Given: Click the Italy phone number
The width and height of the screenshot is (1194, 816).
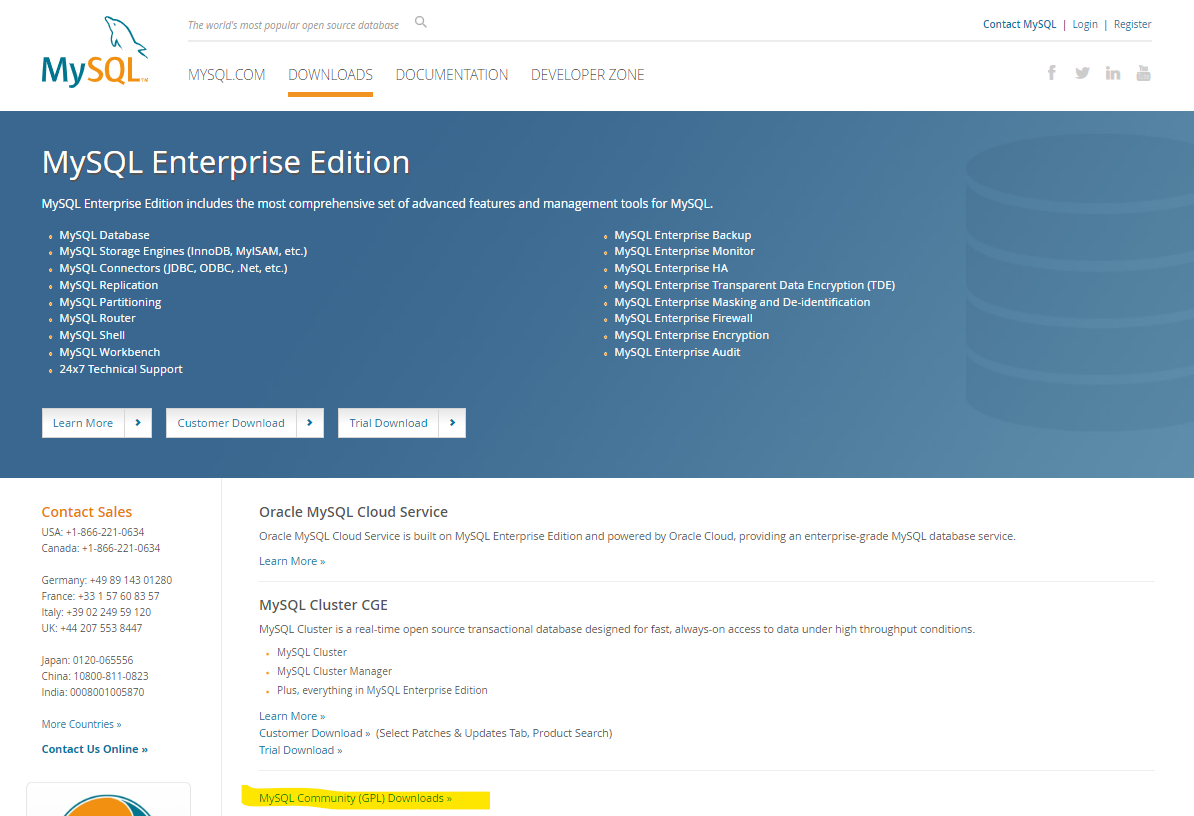Looking at the screenshot, I should click(x=109, y=612).
